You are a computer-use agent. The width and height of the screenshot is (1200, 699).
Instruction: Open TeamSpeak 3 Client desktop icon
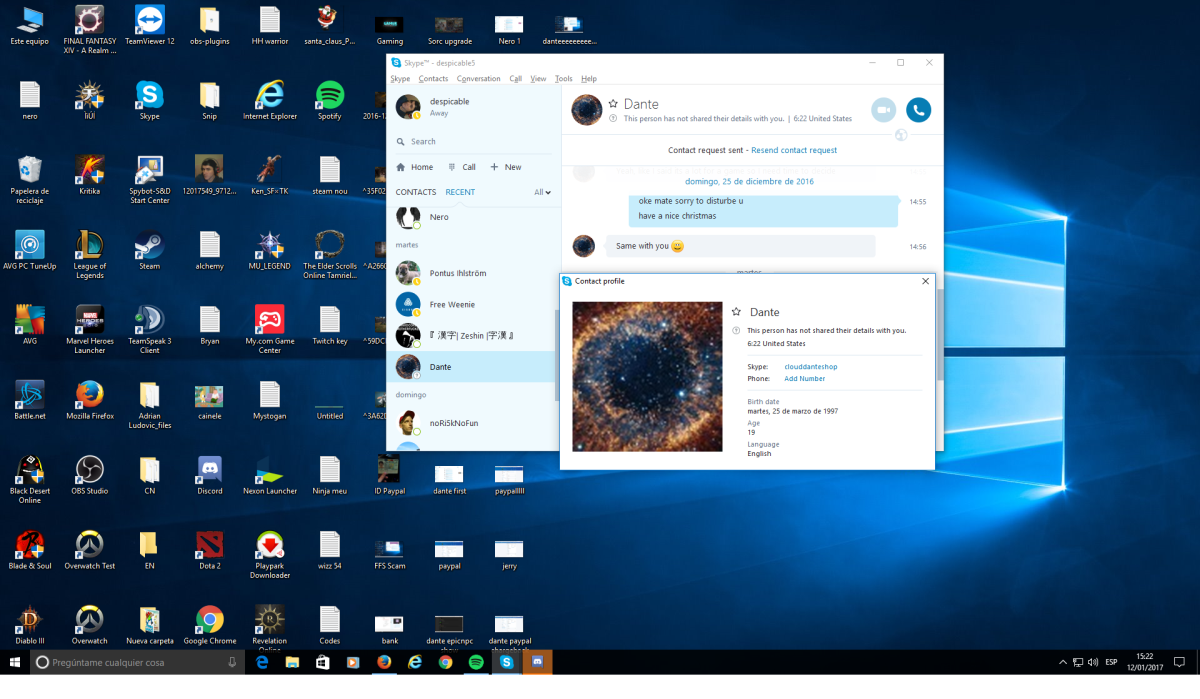(x=150, y=329)
